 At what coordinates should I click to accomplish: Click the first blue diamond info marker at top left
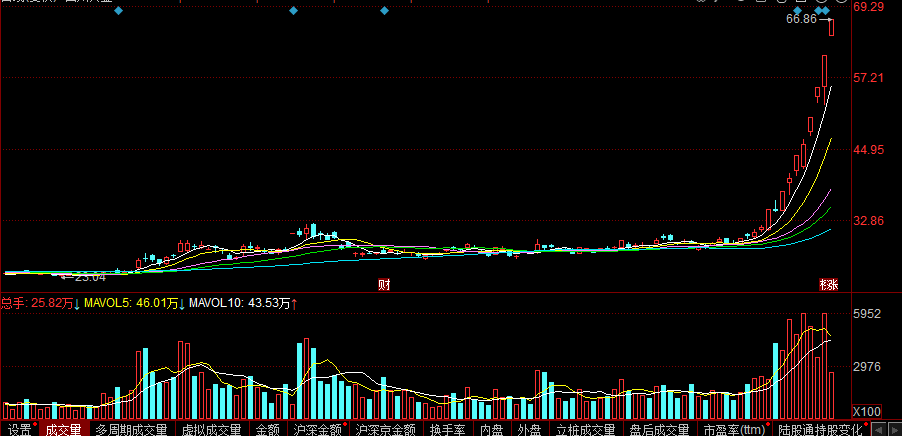coord(119,10)
